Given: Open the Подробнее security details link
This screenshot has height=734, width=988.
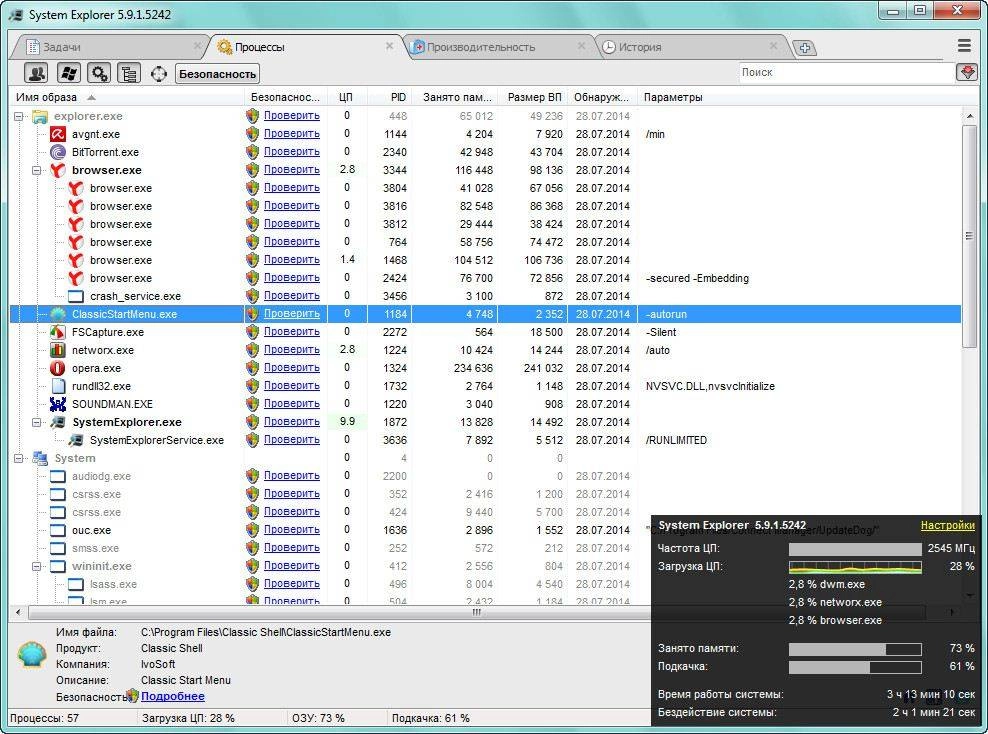Looking at the screenshot, I should (173, 696).
